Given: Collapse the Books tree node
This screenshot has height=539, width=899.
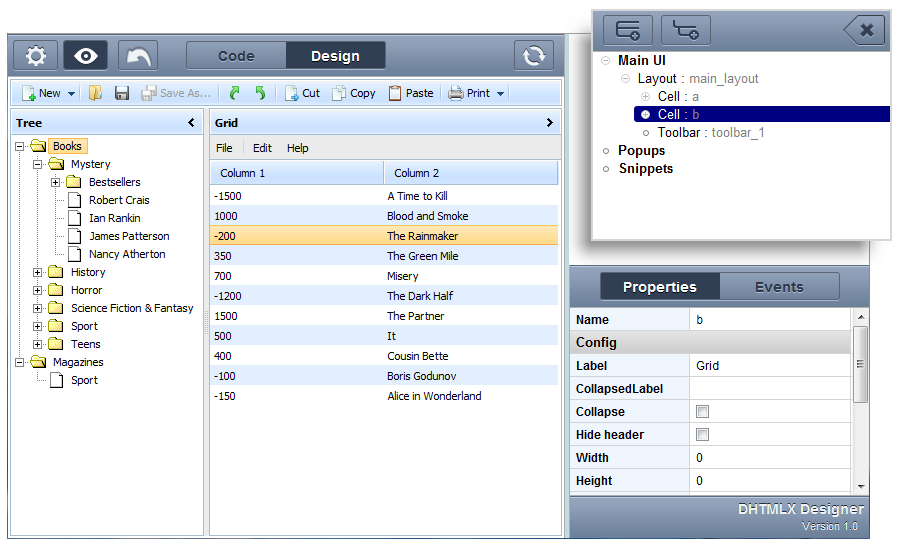Looking at the screenshot, I should click(19, 146).
